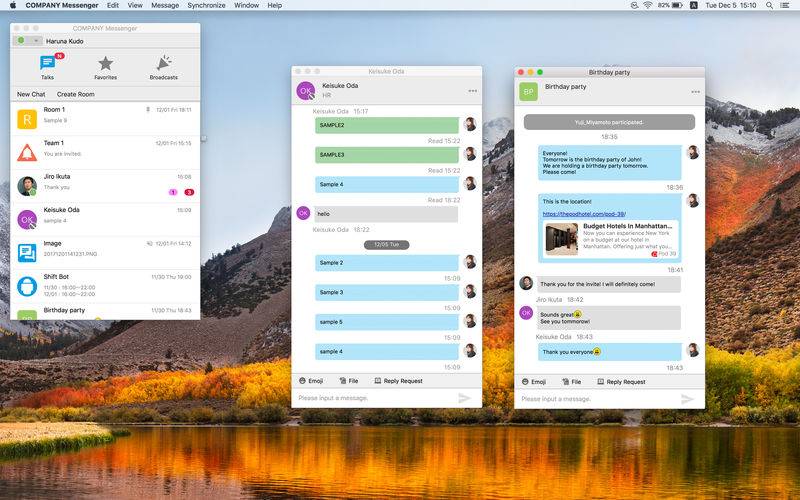Open the Broadcasts megaphone icon
This screenshot has height=500, width=800.
pos(164,63)
